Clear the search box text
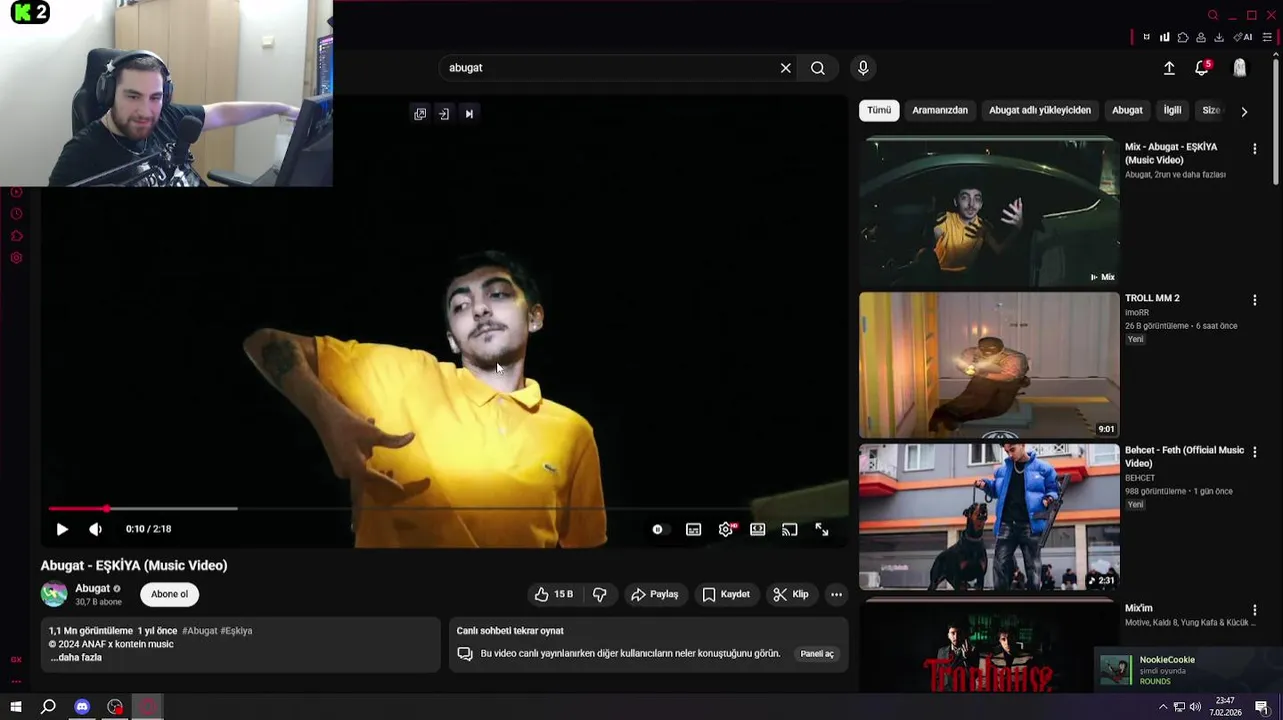The width and height of the screenshot is (1283, 720). (786, 68)
